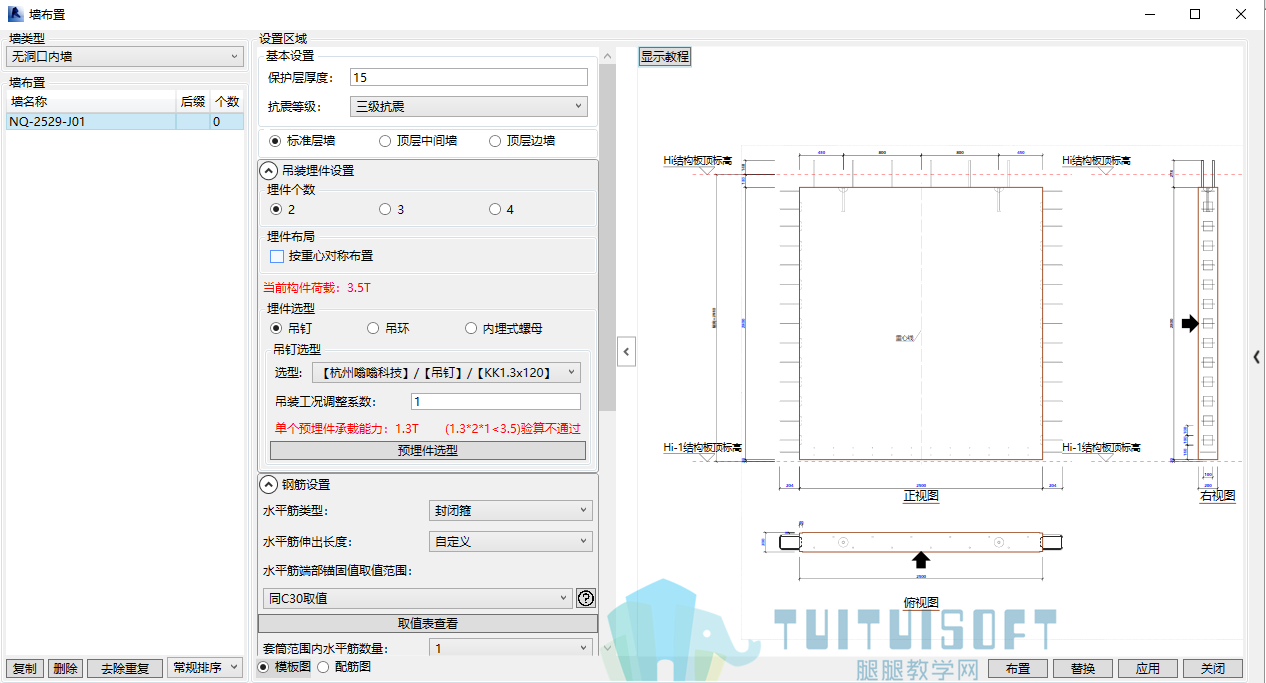Click 关闭 button
This screenshot has width=1266, height=683.
pos(1213,668)
